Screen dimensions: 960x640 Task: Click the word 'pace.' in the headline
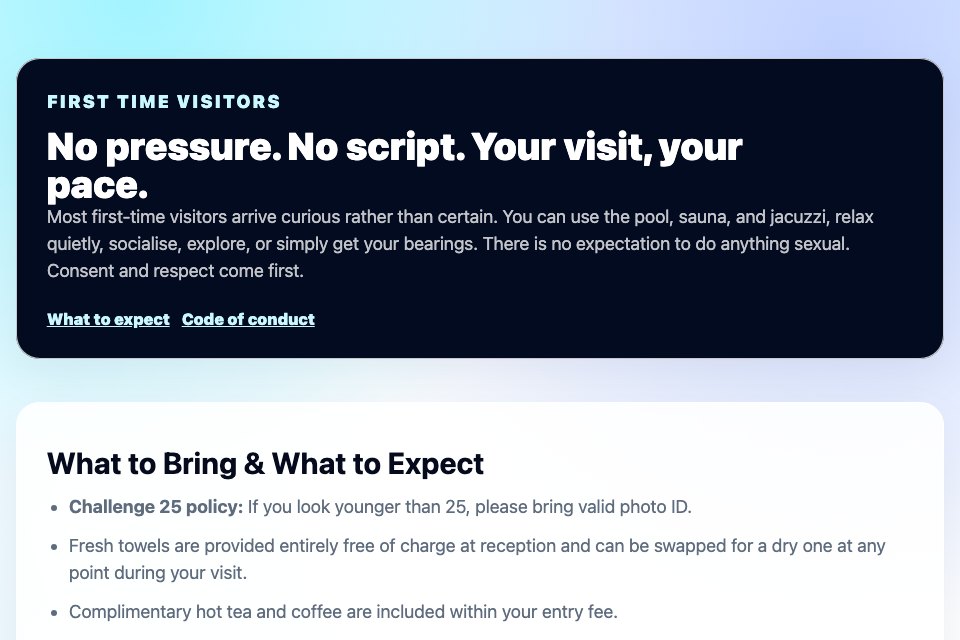tap(97, 186)
